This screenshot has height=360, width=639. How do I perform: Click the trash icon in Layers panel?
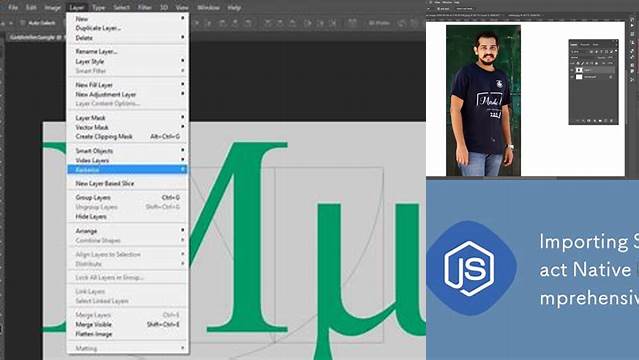click(x=611, y=121)
